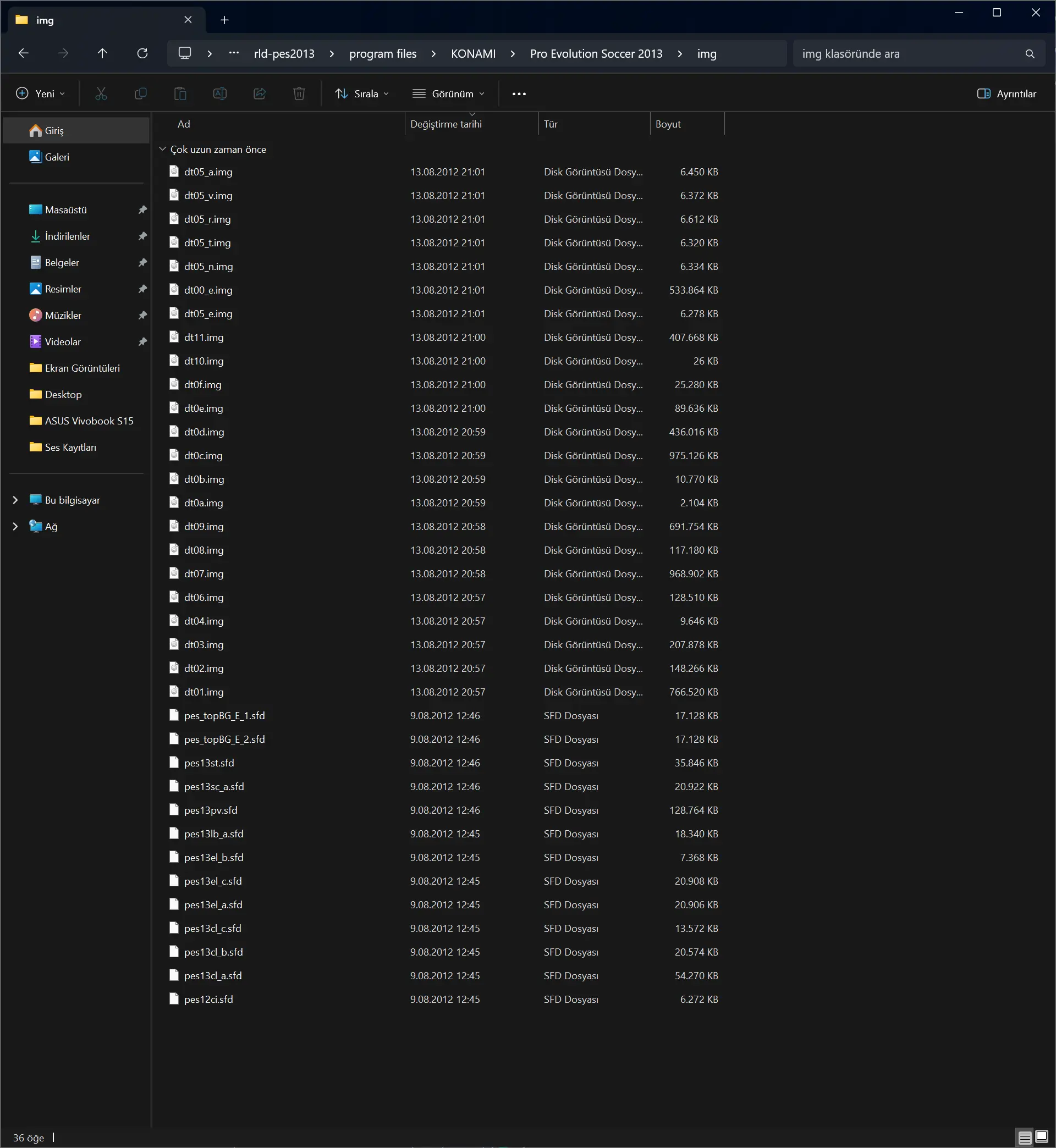1056x1148 pixels.
Task: Unpin Masaüstü using its pin icon
Action: coord(142,209)
